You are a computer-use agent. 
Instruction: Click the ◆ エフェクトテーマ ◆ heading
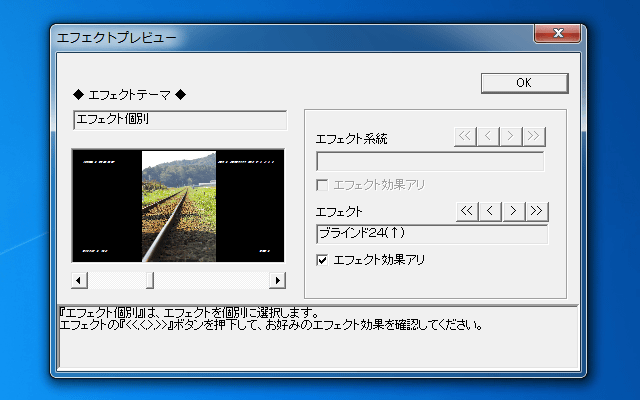tap(129, 95)
